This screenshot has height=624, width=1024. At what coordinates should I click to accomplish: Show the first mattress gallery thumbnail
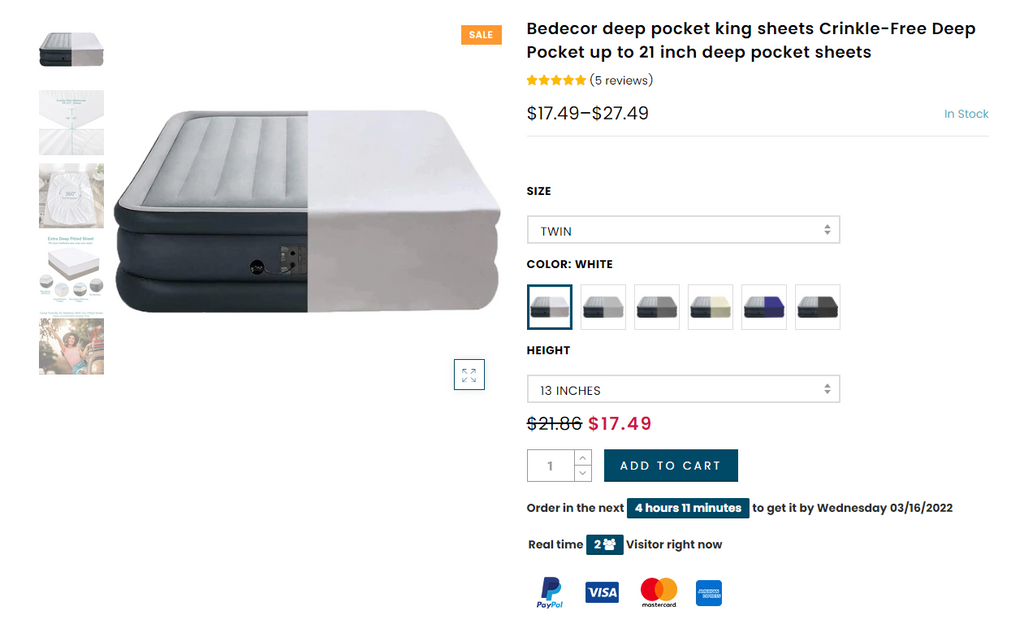coord(71,50)
